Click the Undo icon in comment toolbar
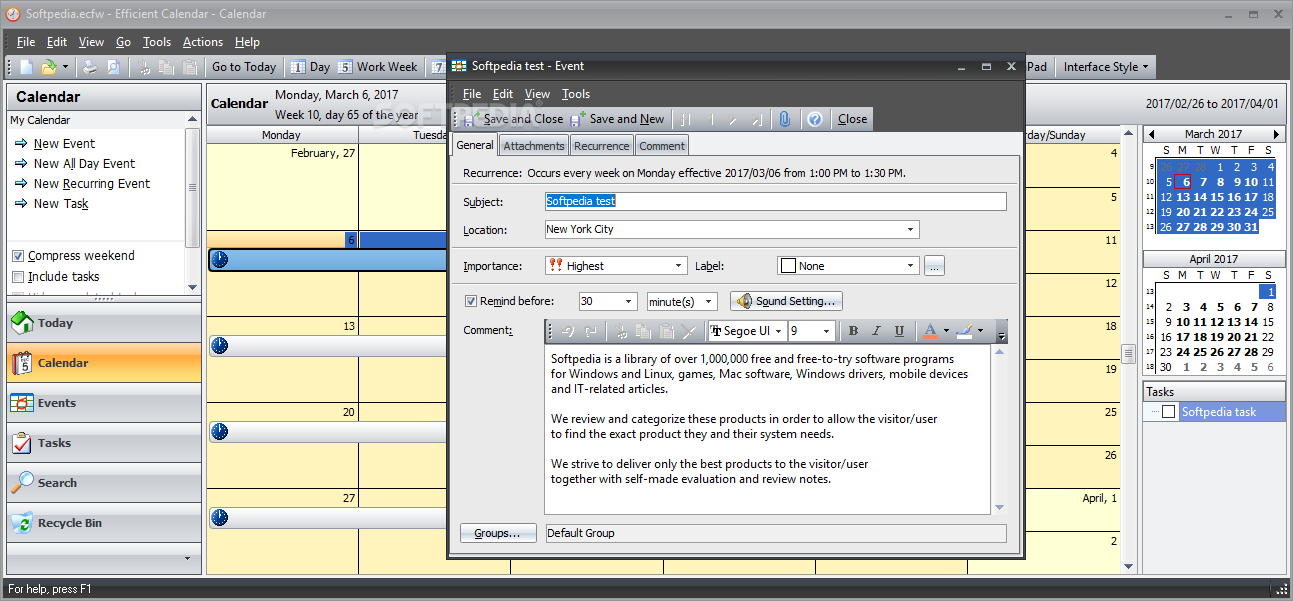The width and height of the screenshot is (1293, 601). [x=568, y=331]
